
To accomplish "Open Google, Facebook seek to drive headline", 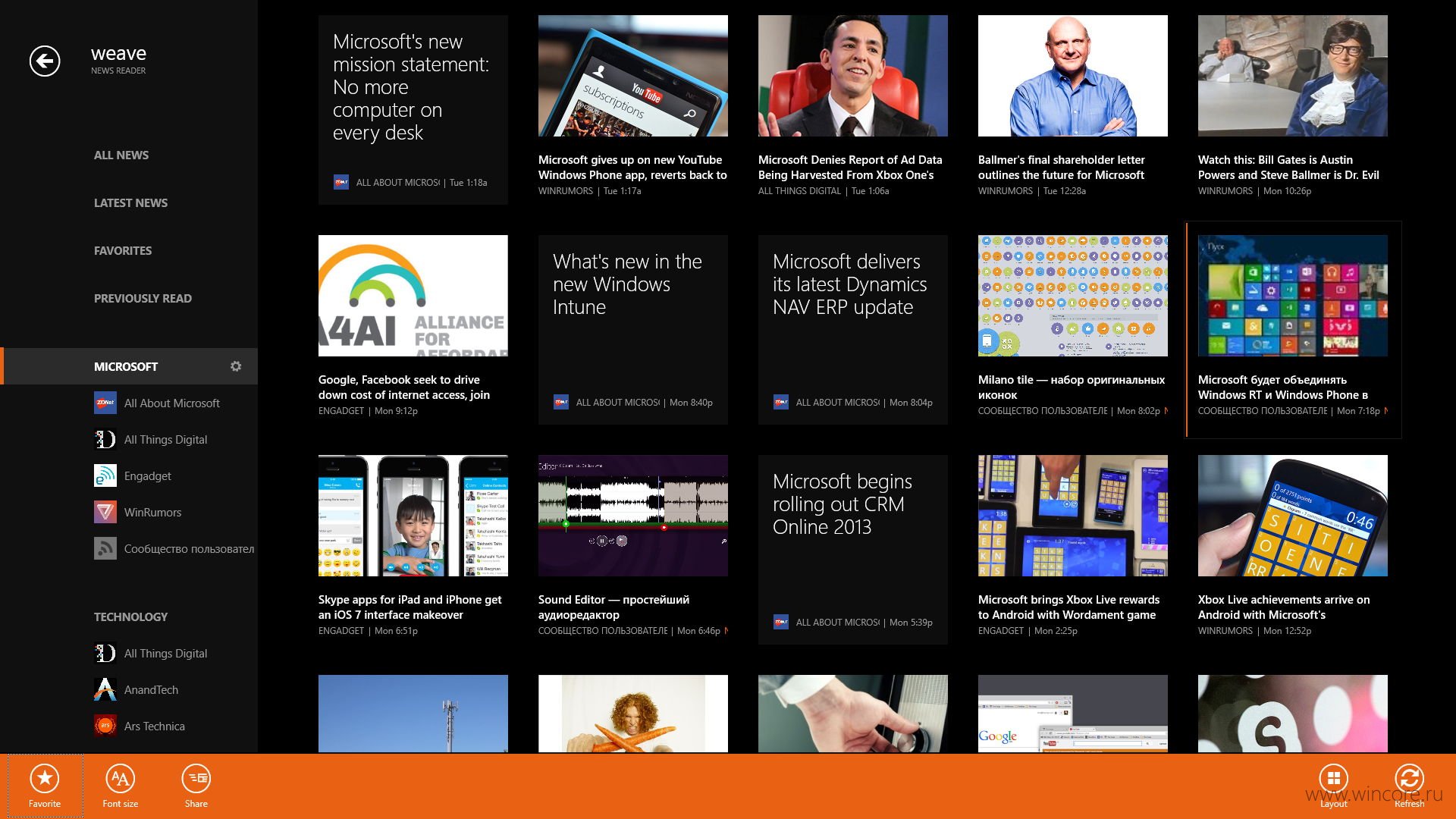I will [404, 388].
